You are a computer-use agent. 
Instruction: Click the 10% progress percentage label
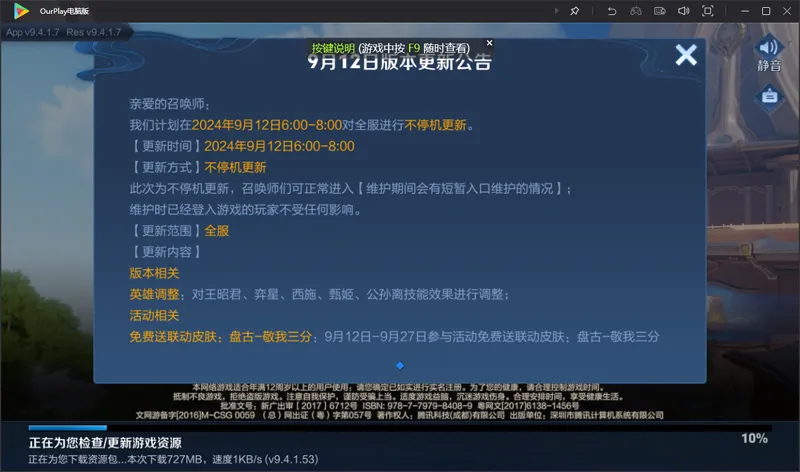click(754, 438)
